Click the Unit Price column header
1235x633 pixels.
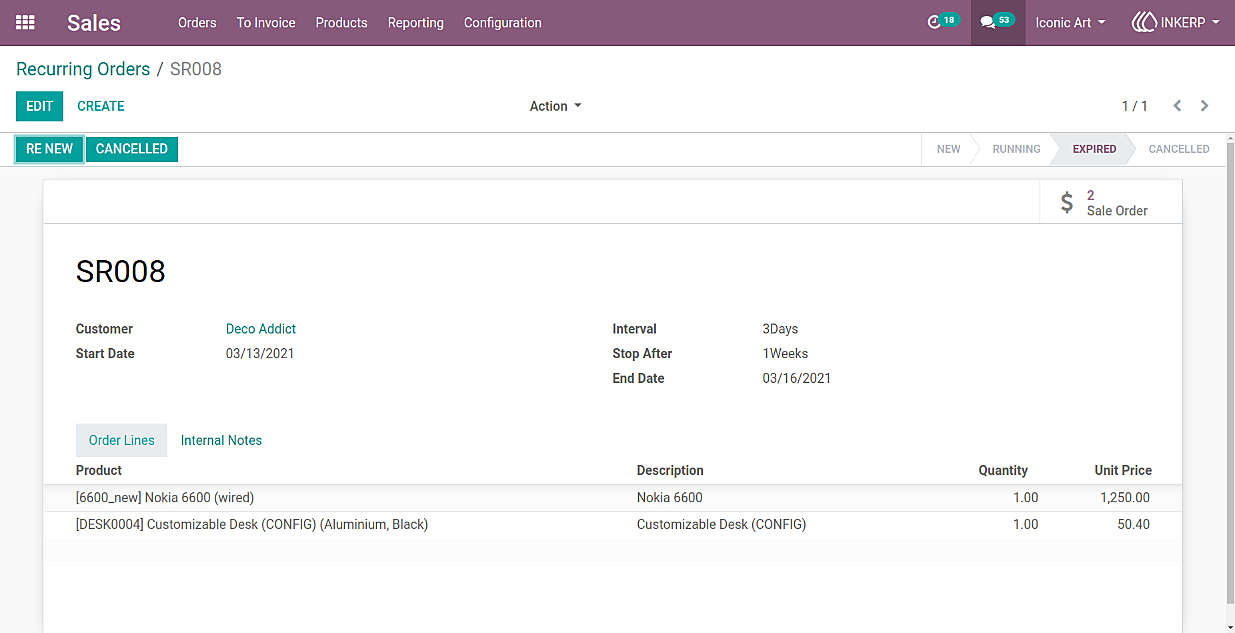click(1123, 470)
